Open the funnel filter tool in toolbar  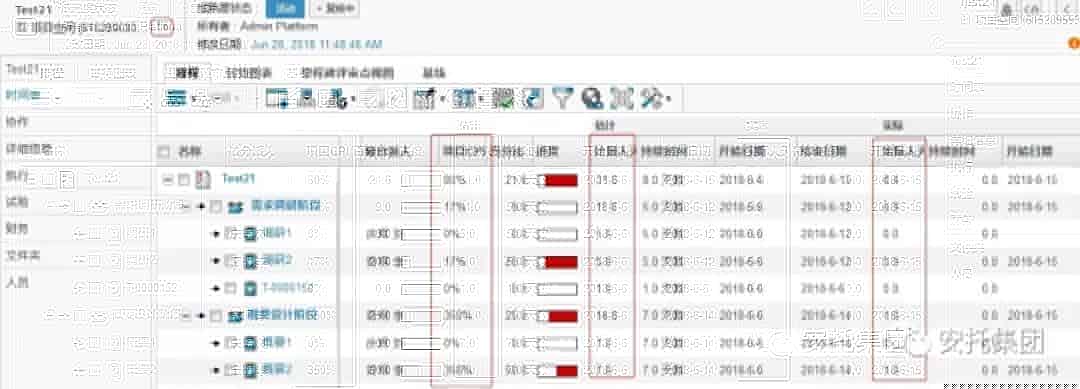563,98
